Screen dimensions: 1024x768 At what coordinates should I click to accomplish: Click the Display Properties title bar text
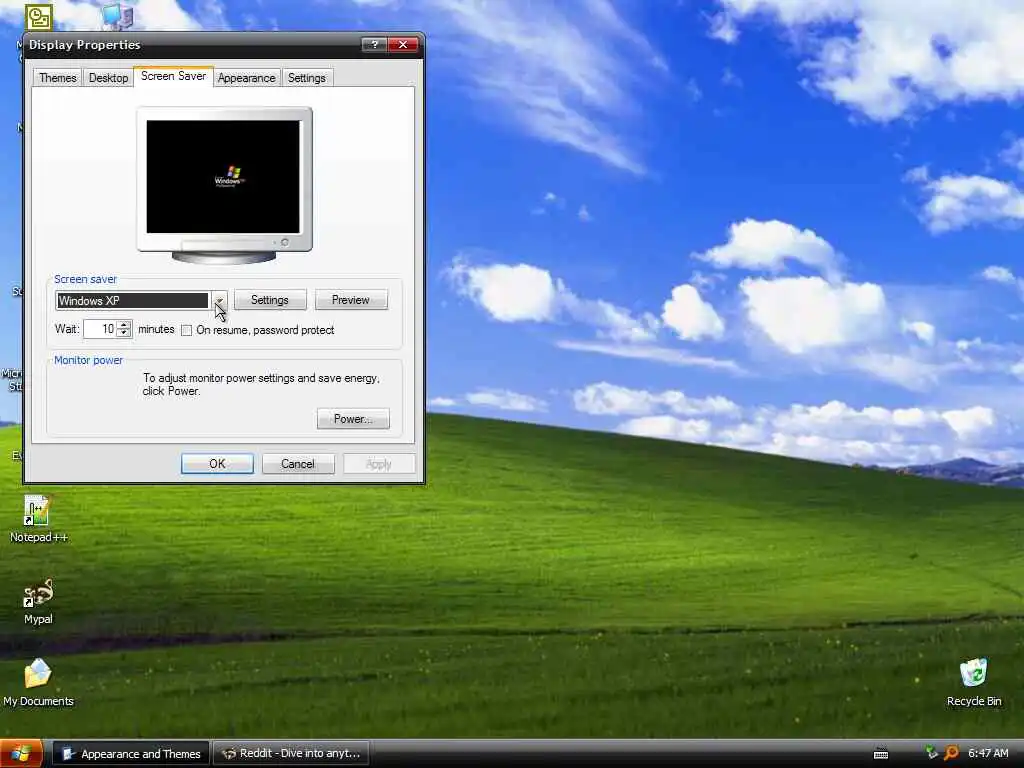[x=84, y=44]
